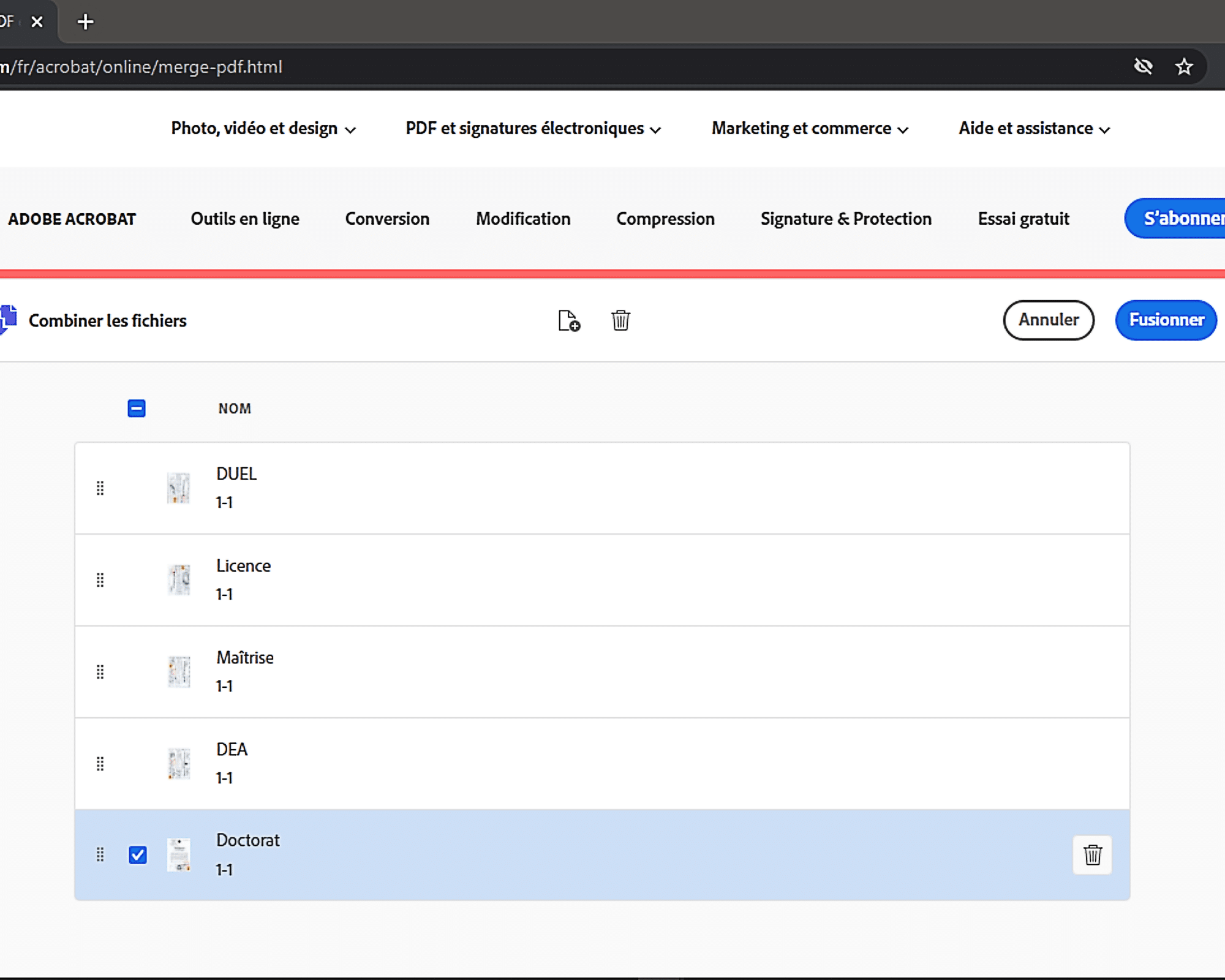Open a new browser tab with plus icon
The image size is (1225, 980).
[x=86, y=22]
